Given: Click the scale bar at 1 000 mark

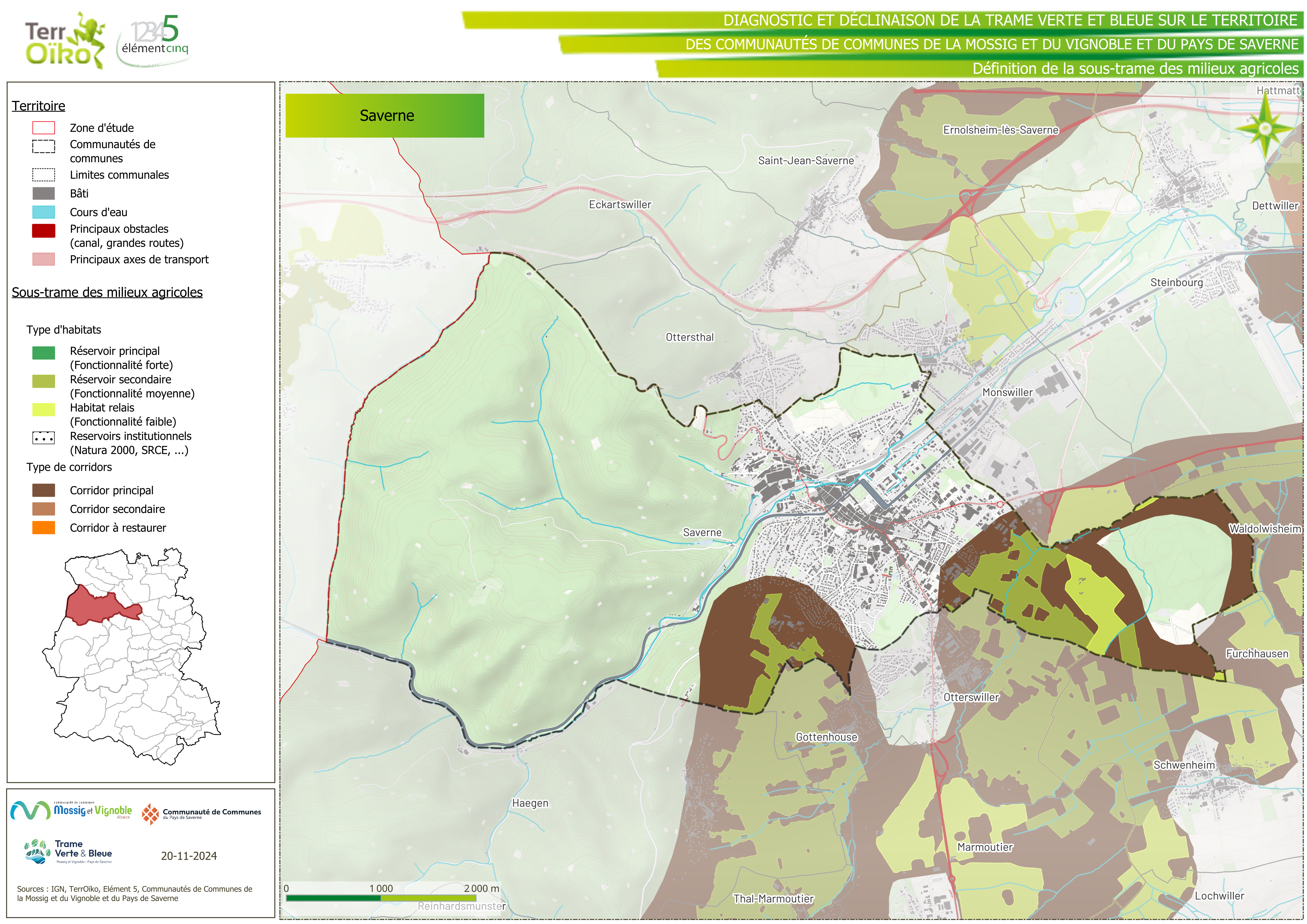Looking at the screenshot, I should coord(380,898).
